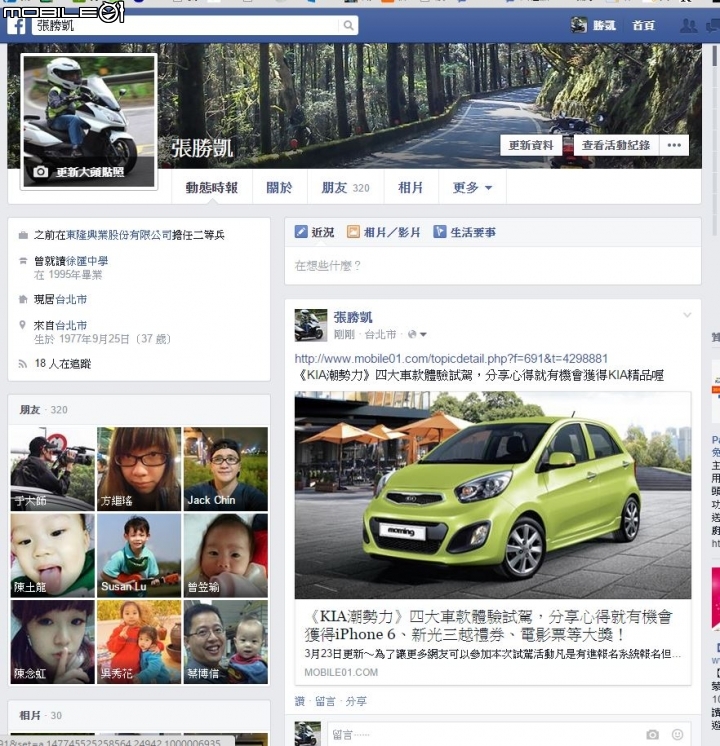Open friend thumbnail 吳秀花

[139, 642]
